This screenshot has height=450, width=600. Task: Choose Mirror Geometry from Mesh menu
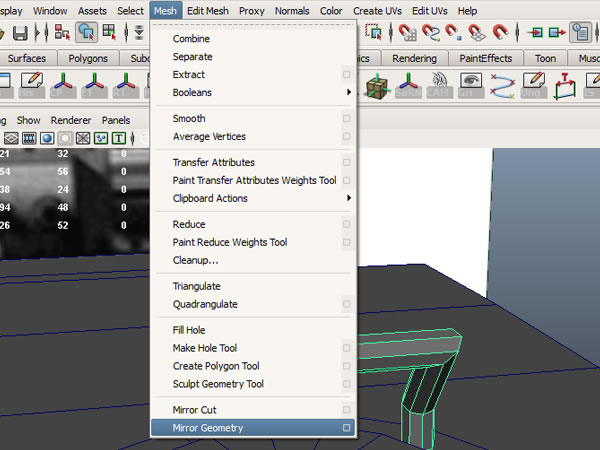(208, 428)
